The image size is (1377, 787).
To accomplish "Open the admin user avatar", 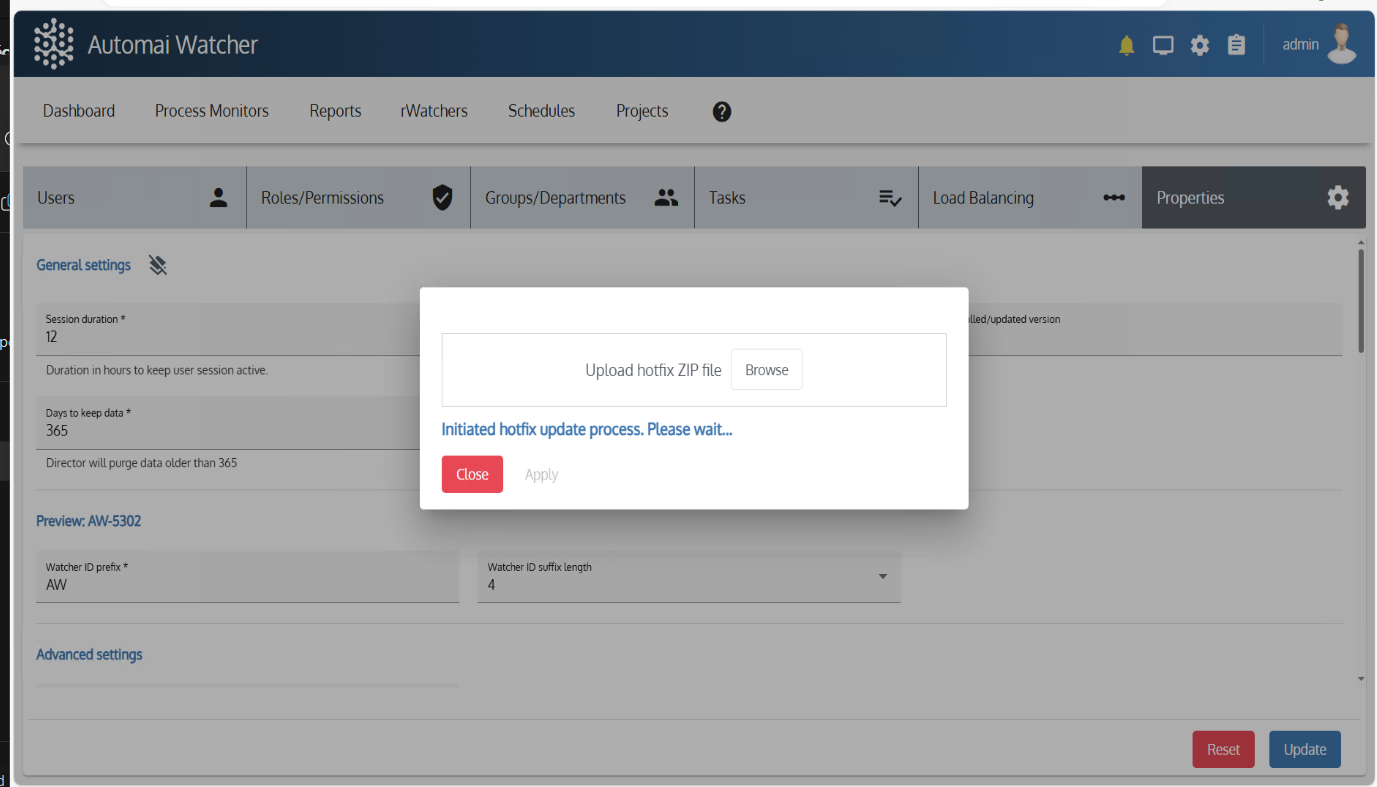I will click(1342, 44).
